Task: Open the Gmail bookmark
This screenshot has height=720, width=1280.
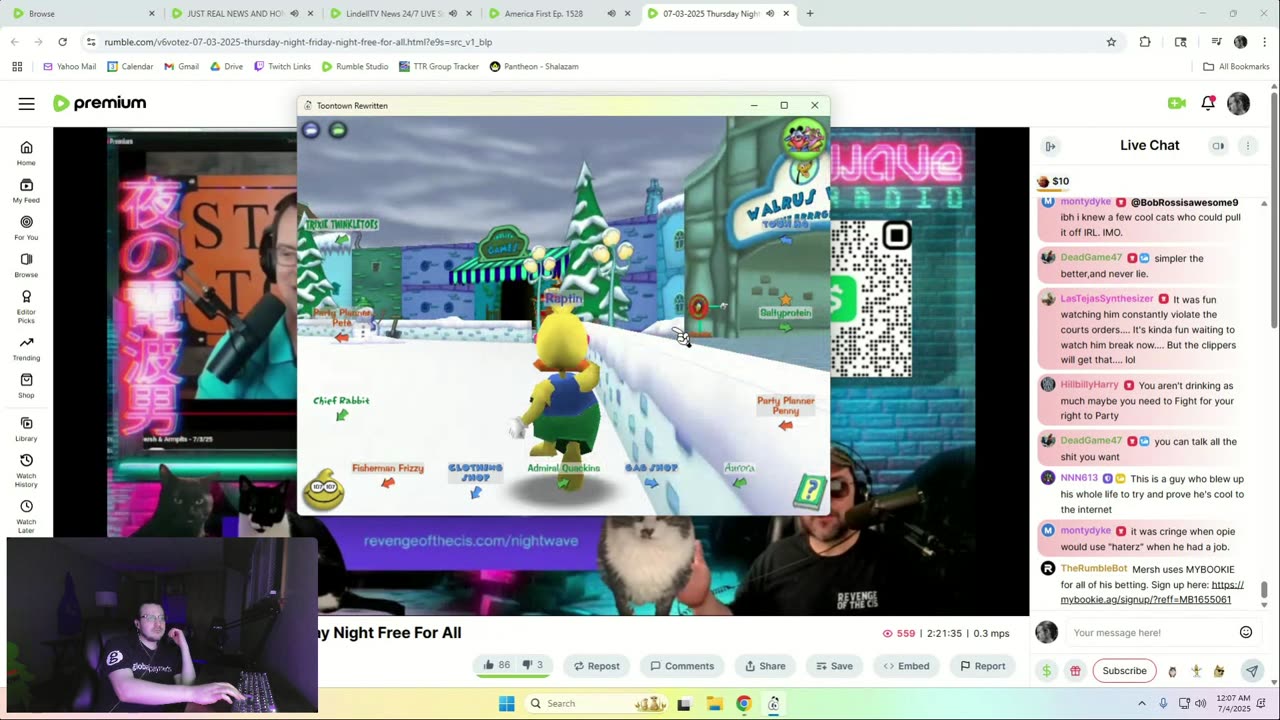Action: click(x=181, y=66)
